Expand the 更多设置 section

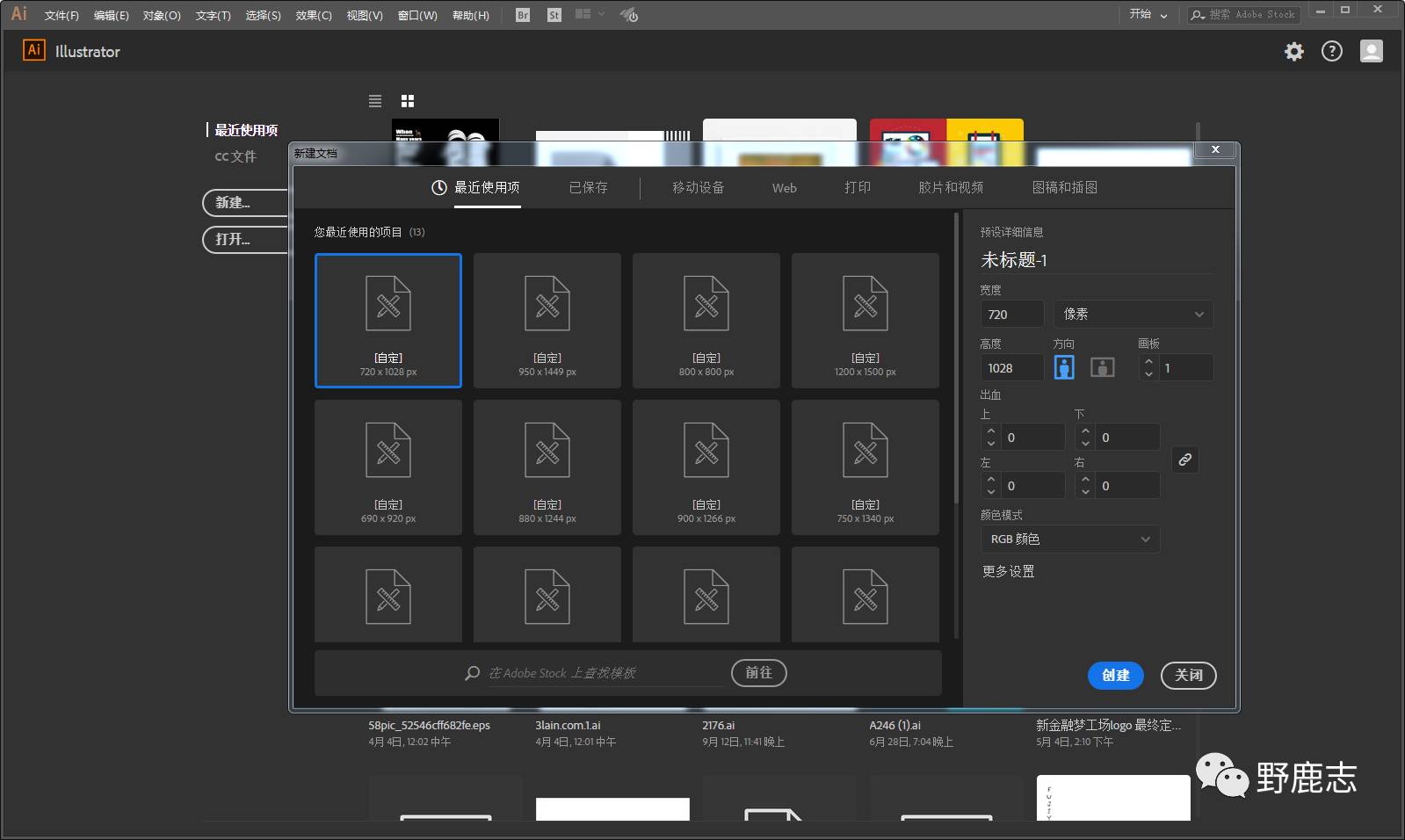1008,571
